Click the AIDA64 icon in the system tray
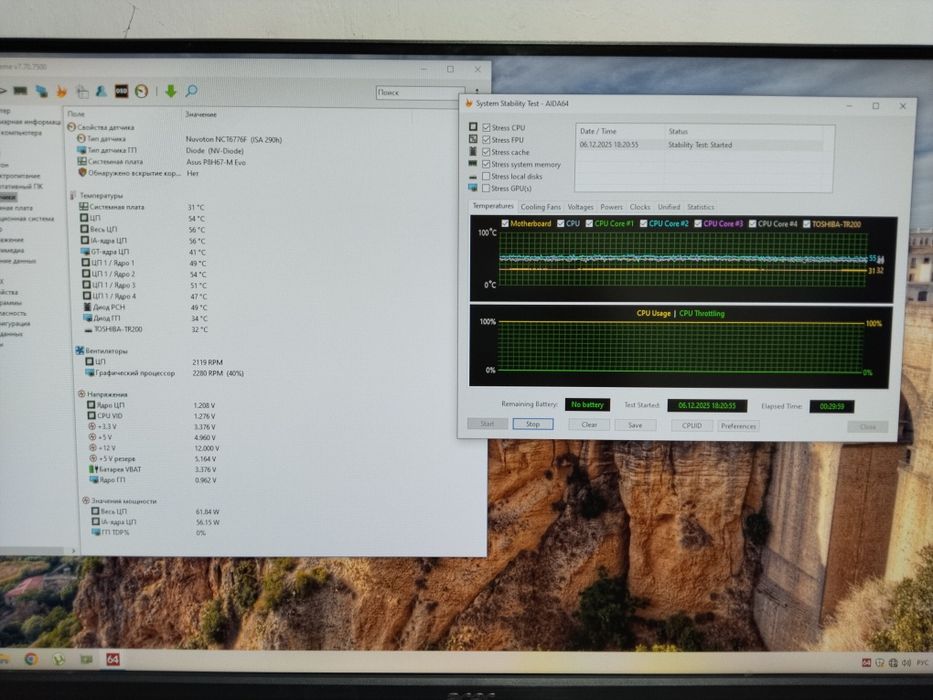Viewport: 933px width, 700px height. (x=866, y=662)
